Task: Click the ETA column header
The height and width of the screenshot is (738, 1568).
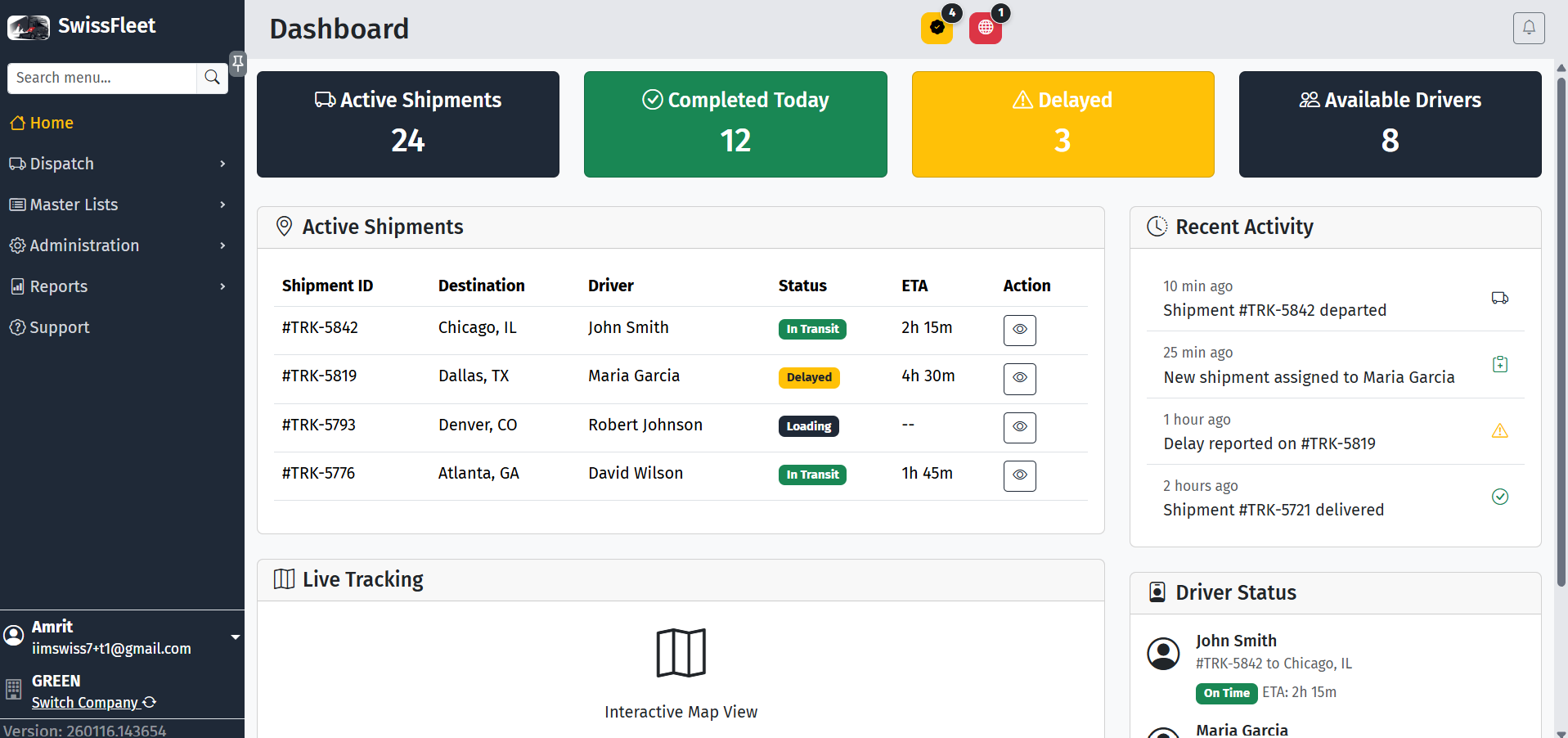Action: [x=914, y=286]
